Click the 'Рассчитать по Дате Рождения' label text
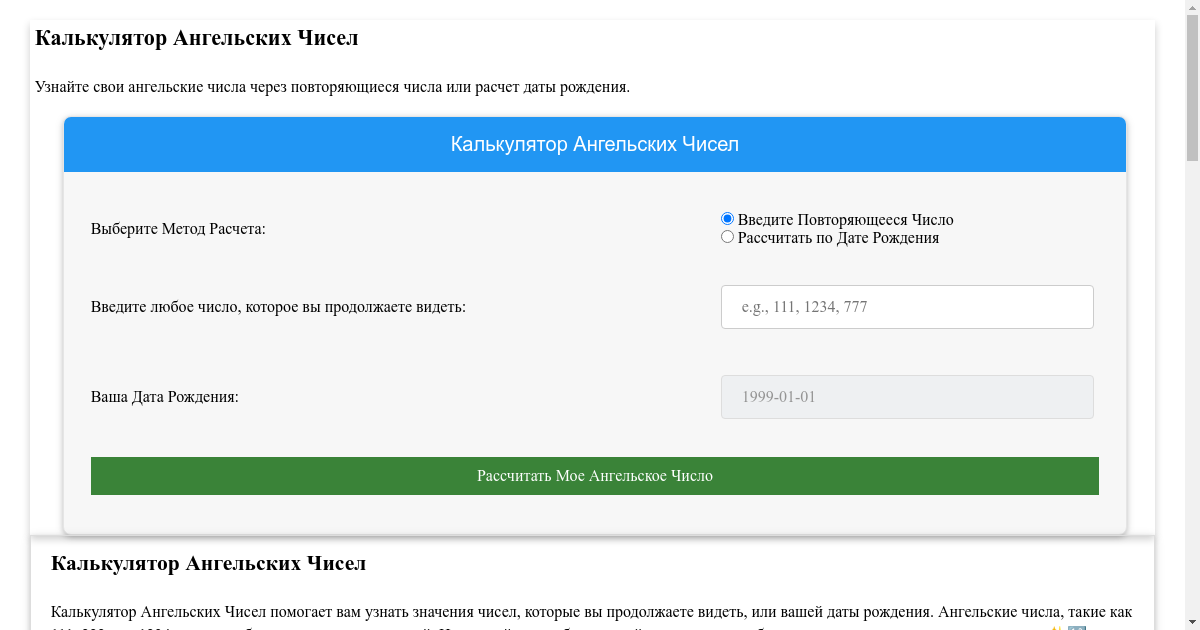 click(838, 238)
